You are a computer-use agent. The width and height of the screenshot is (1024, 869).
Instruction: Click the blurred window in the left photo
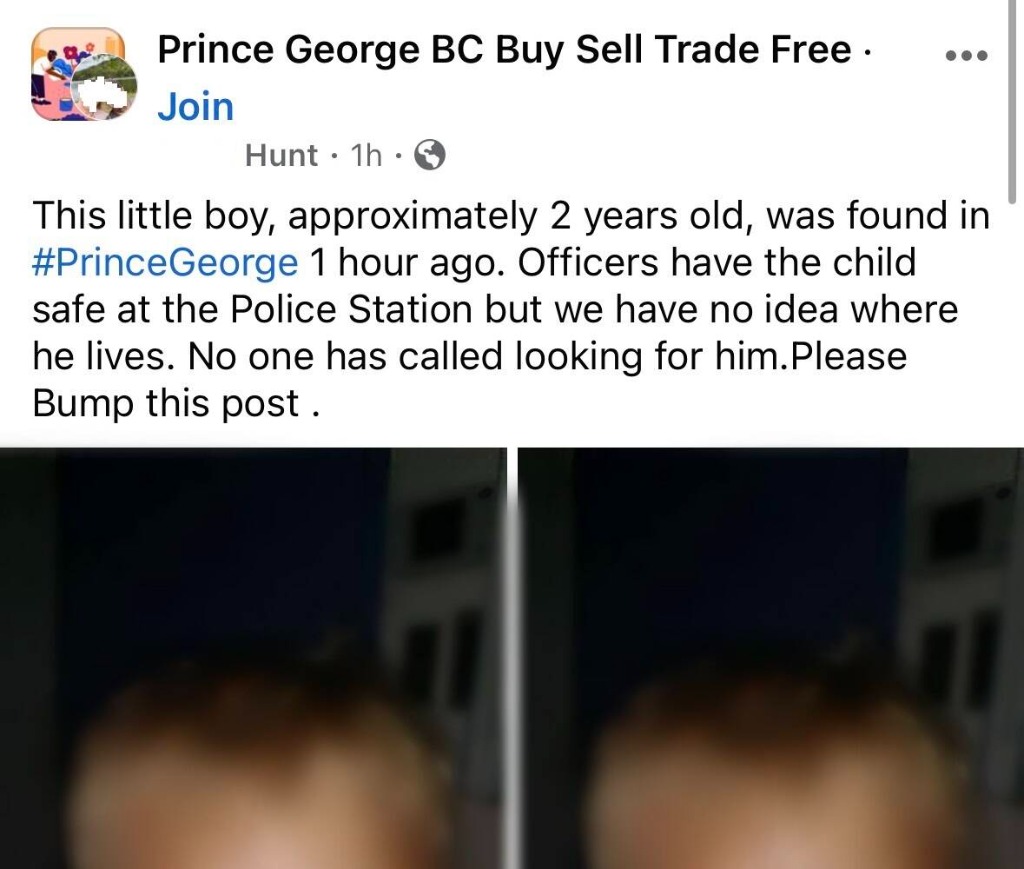tap(440, 530)
